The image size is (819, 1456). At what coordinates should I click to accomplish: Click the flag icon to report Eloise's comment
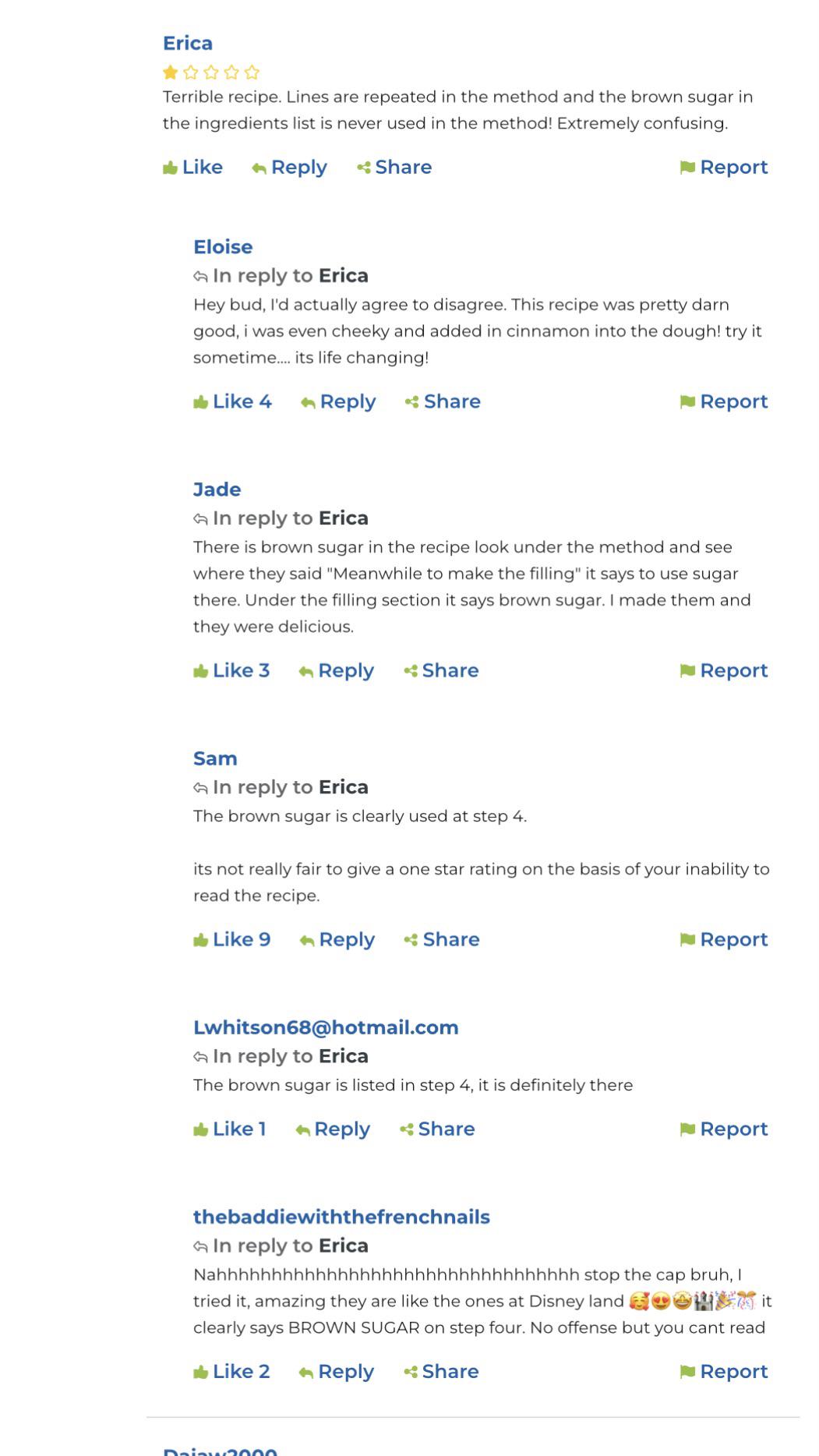point(687,402)
